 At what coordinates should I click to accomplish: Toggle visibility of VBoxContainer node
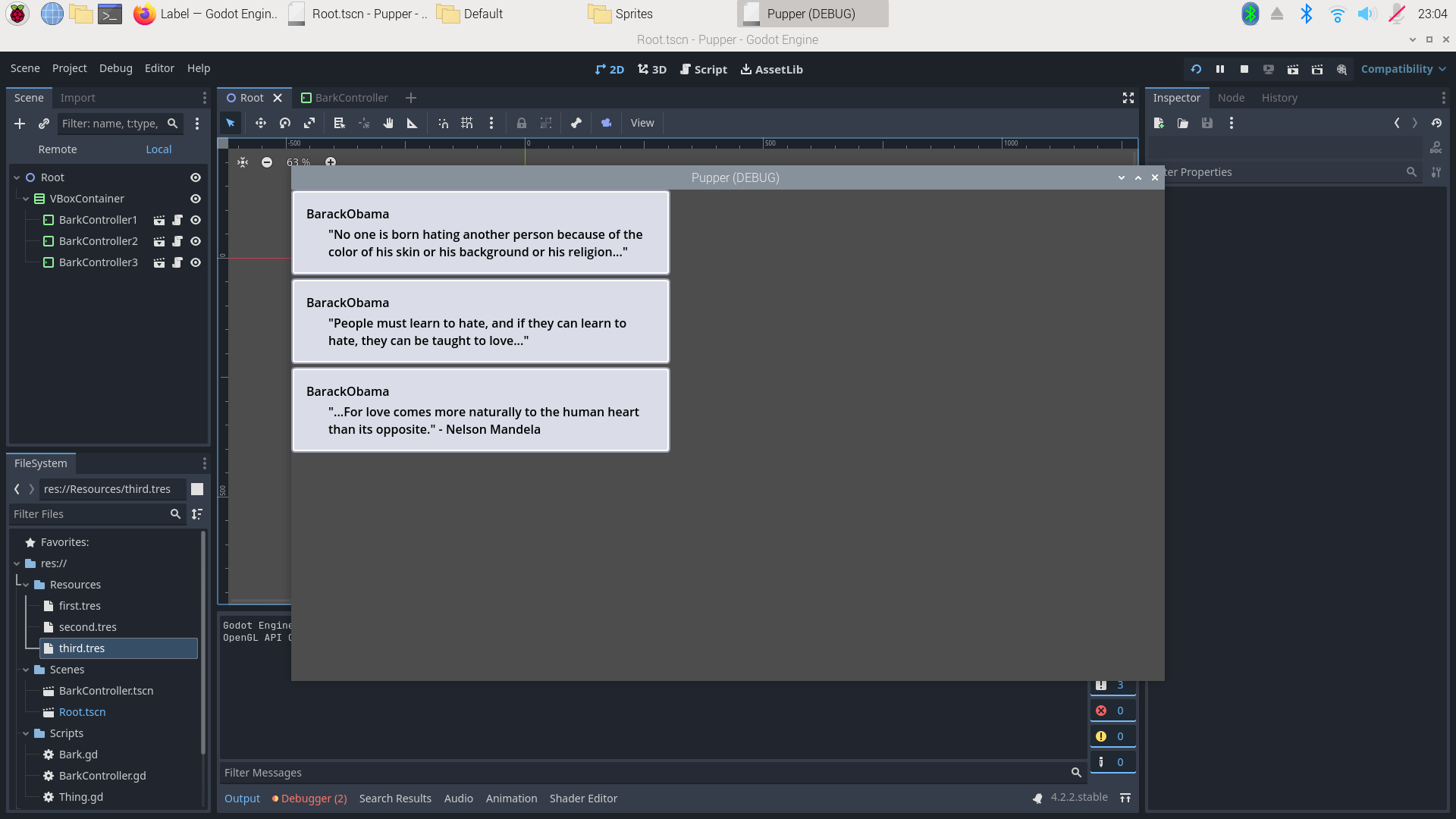pos(196,199)
